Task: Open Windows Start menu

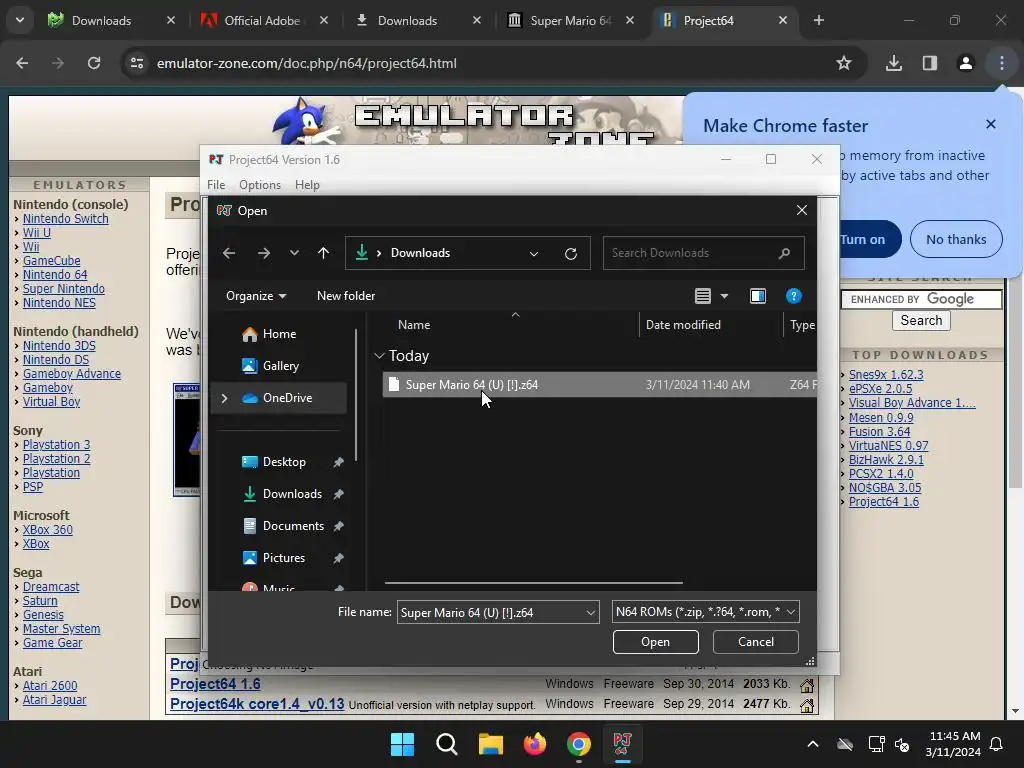Action: 402,744
